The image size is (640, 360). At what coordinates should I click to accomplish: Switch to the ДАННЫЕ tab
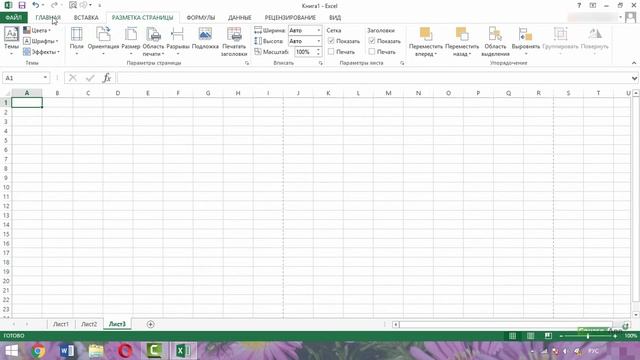tap(240, 18)
